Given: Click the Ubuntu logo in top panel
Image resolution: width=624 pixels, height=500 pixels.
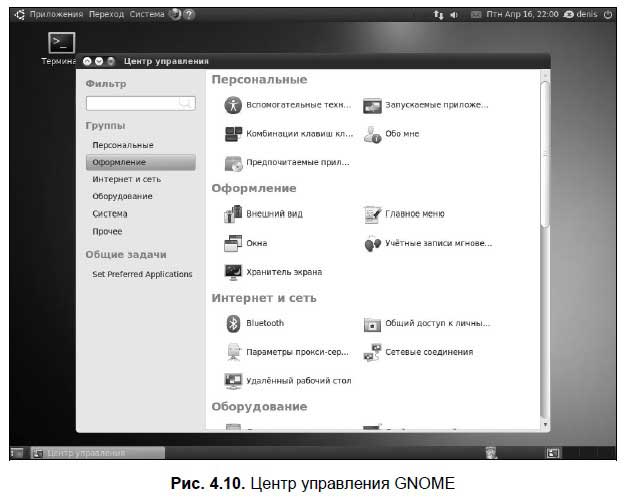Looking at the screenshot, I should tap(20, 15).
